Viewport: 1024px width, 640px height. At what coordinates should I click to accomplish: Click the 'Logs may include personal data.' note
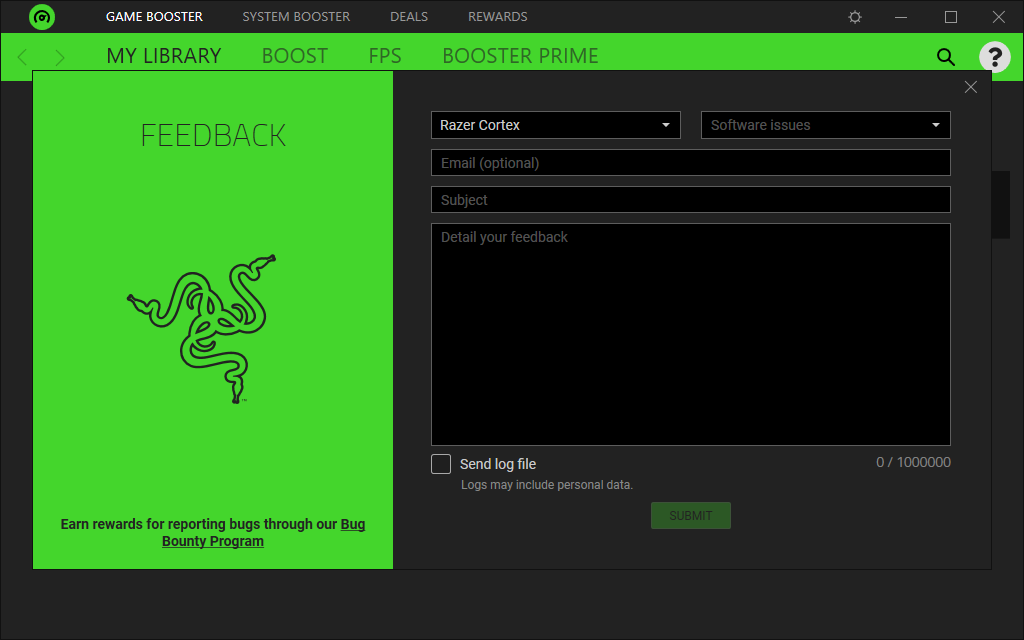[x=547, y=485]
